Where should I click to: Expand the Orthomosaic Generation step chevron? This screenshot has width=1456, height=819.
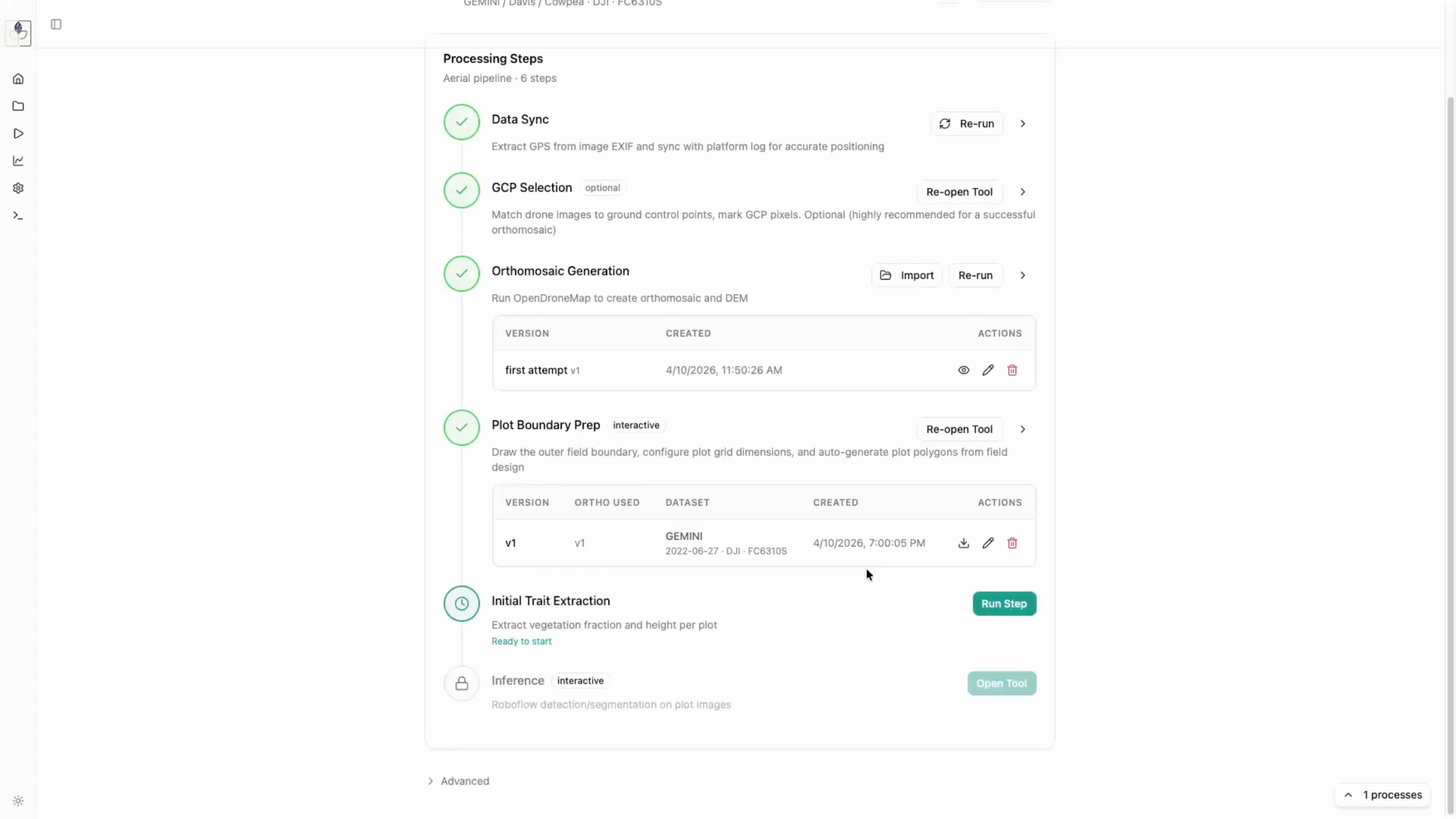tap(1023, 275)
